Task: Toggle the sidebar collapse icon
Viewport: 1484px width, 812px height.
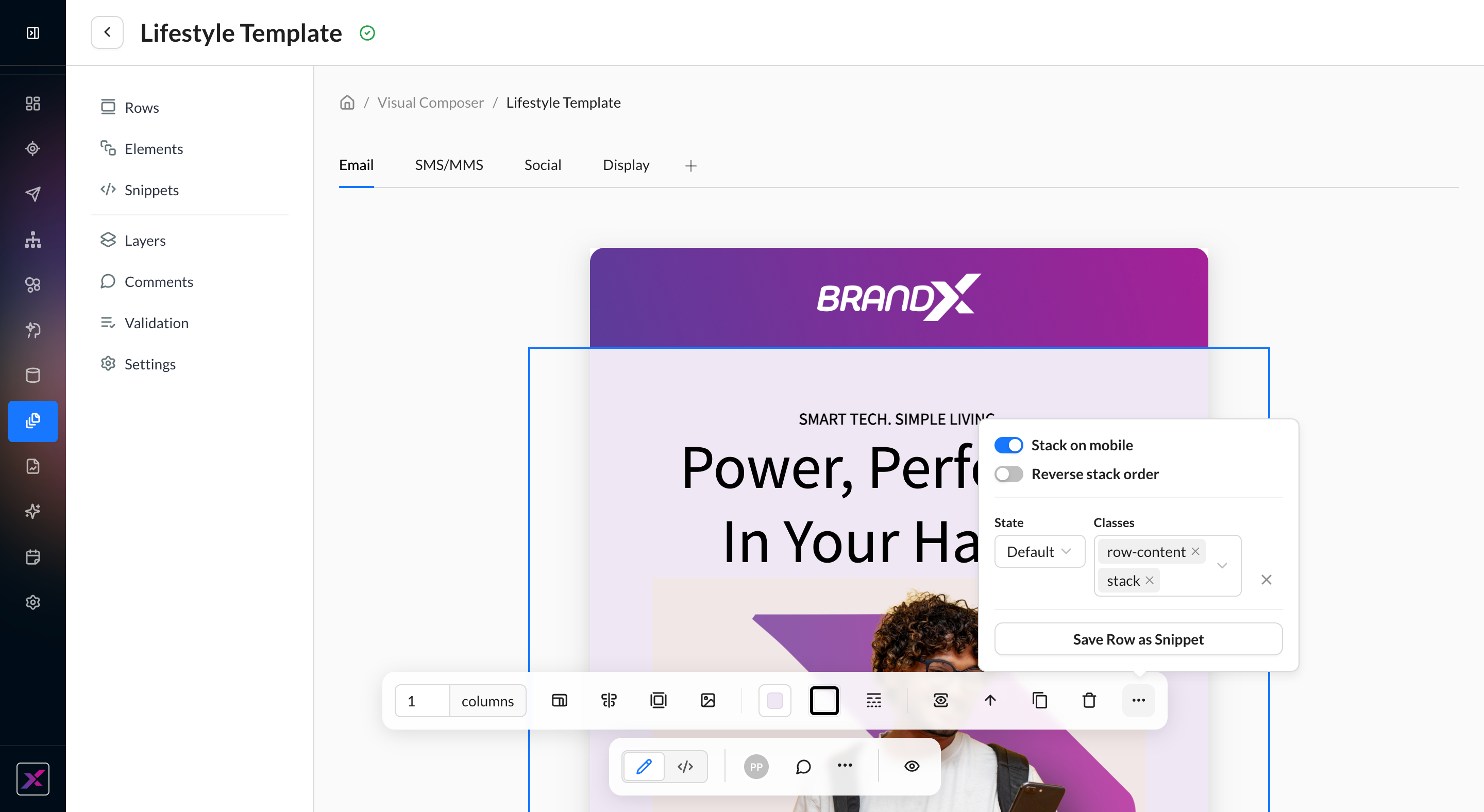Action: (33, 33)
